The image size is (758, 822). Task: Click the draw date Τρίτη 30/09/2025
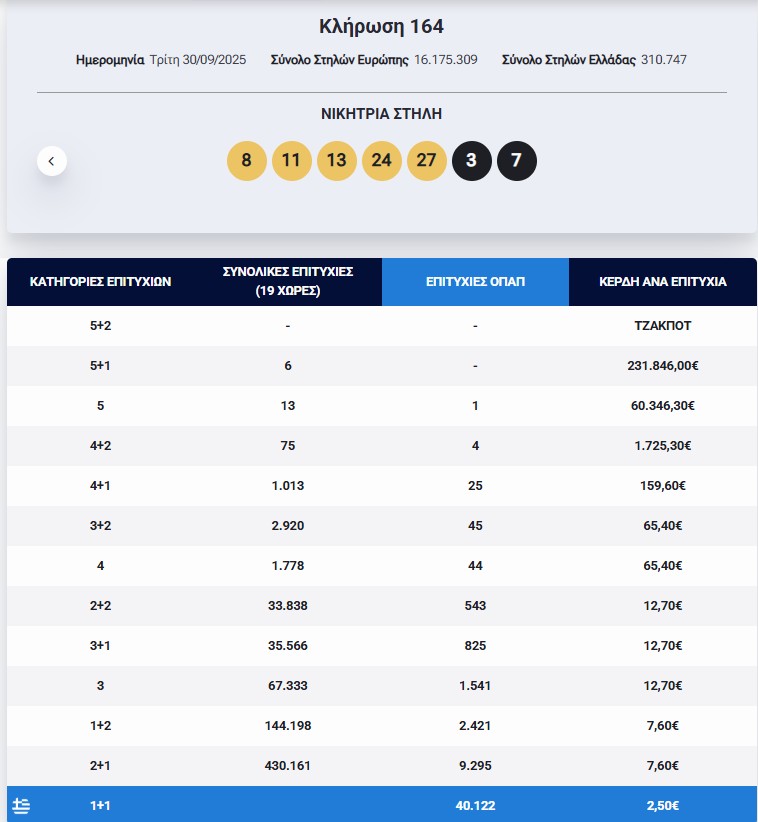click(x=197, y=60)
